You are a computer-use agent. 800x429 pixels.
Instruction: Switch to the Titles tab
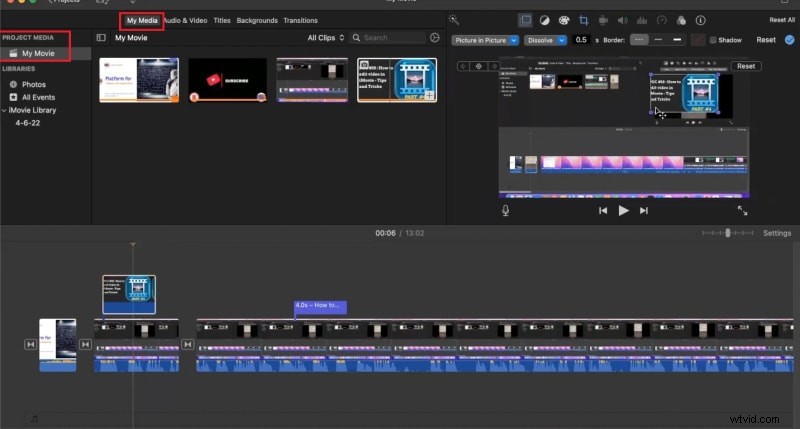pyautogui.click(x=222, y=20)
